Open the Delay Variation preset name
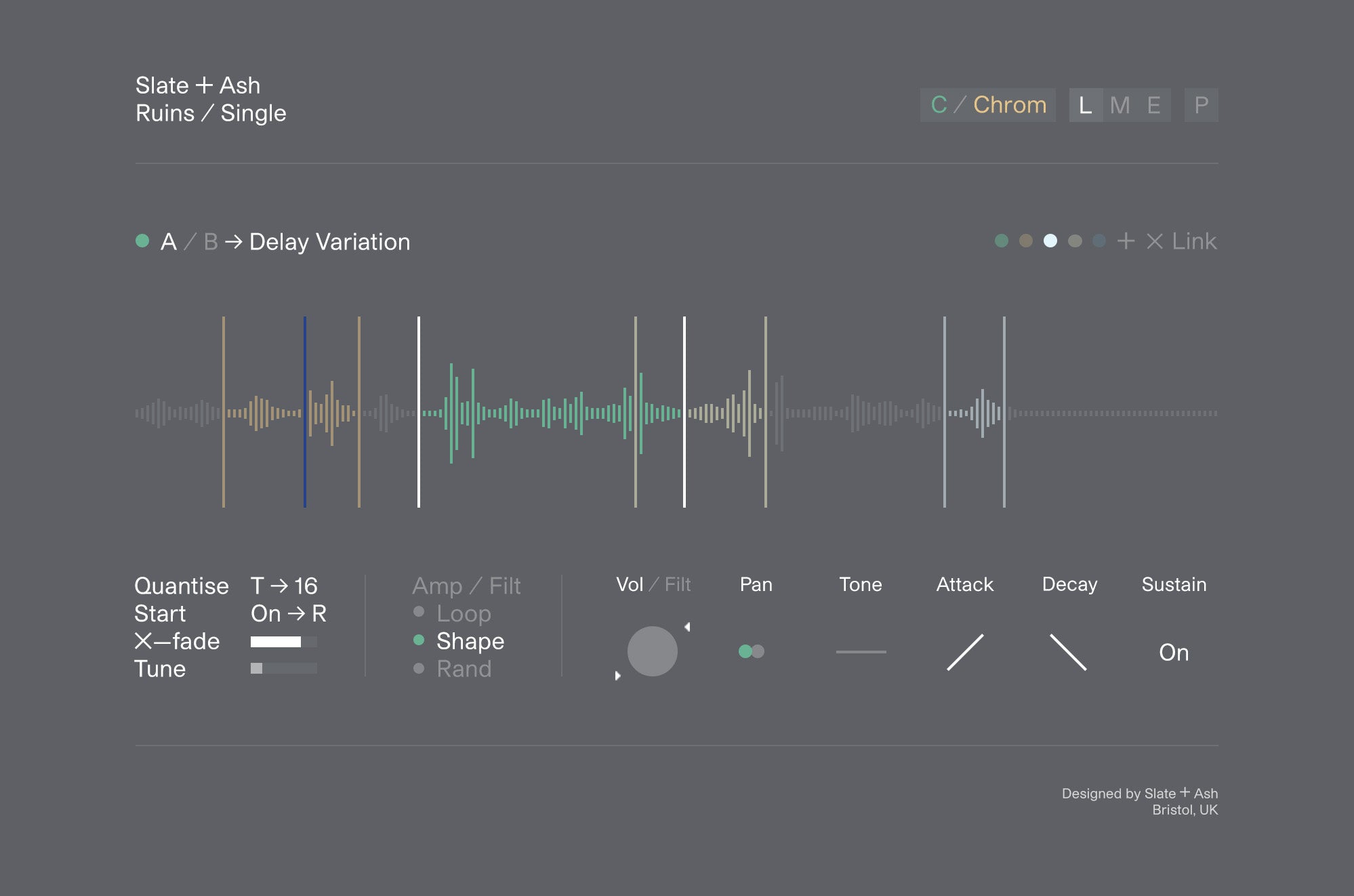The image size is (1354, 896). 329,242
